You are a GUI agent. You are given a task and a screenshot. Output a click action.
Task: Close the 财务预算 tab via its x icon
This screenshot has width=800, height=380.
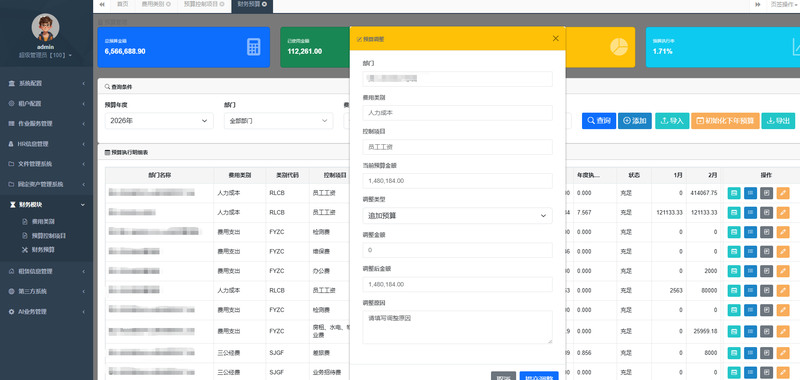(264, 4)
